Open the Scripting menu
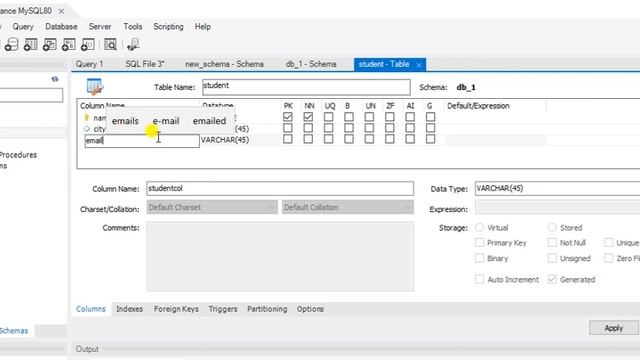Image resolution: width=640 pixels, height=360 pixels. pos(168,27)
